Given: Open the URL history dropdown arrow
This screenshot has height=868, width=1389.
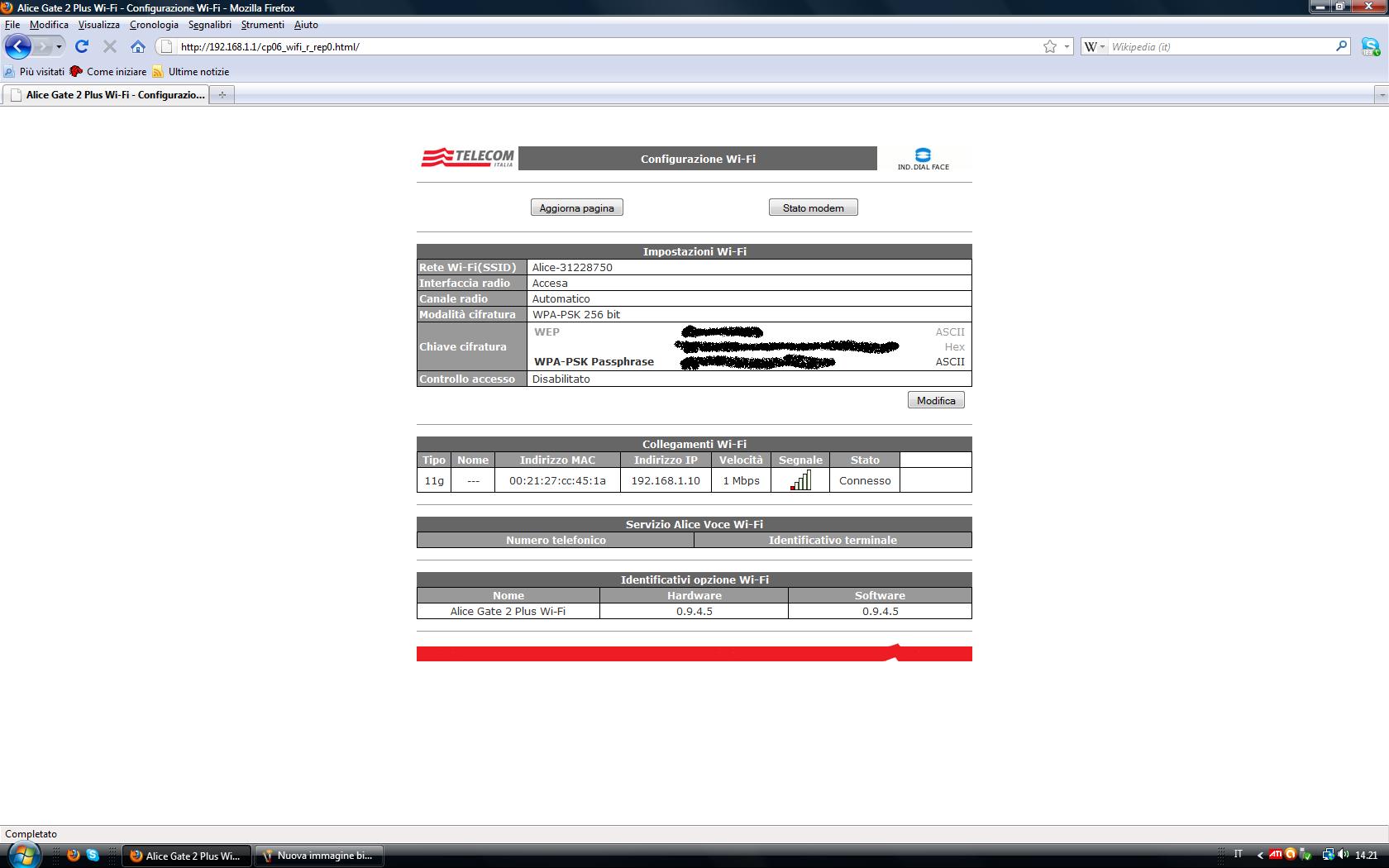Looking at the screenshot, I should (x=1067, y=47).
